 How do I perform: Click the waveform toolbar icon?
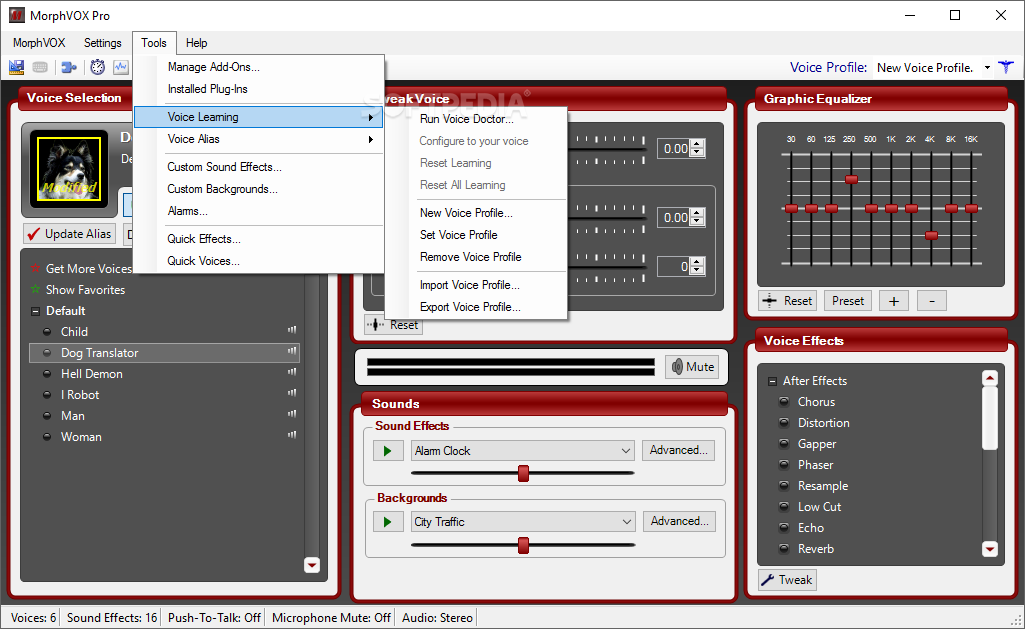point(121,67)
